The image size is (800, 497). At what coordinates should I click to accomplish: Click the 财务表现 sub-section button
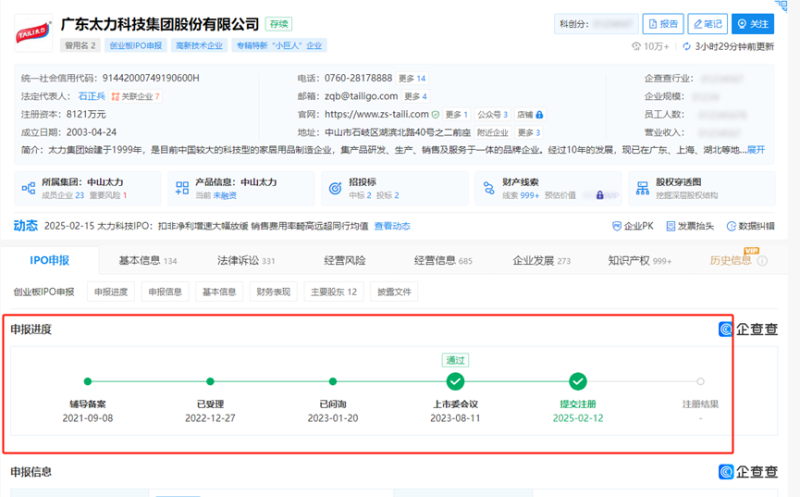pos(273,292)
